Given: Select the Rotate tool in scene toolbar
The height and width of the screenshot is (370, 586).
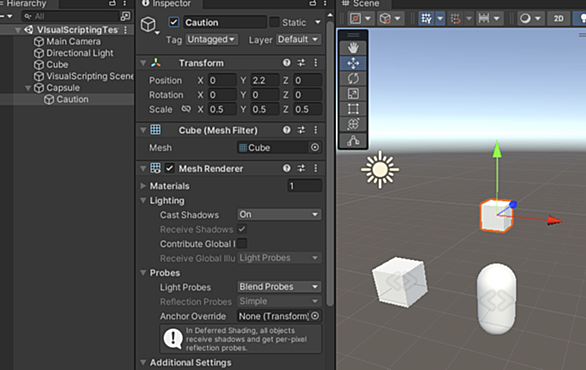Looking at the screenshot, I should [x=353, y=78].
